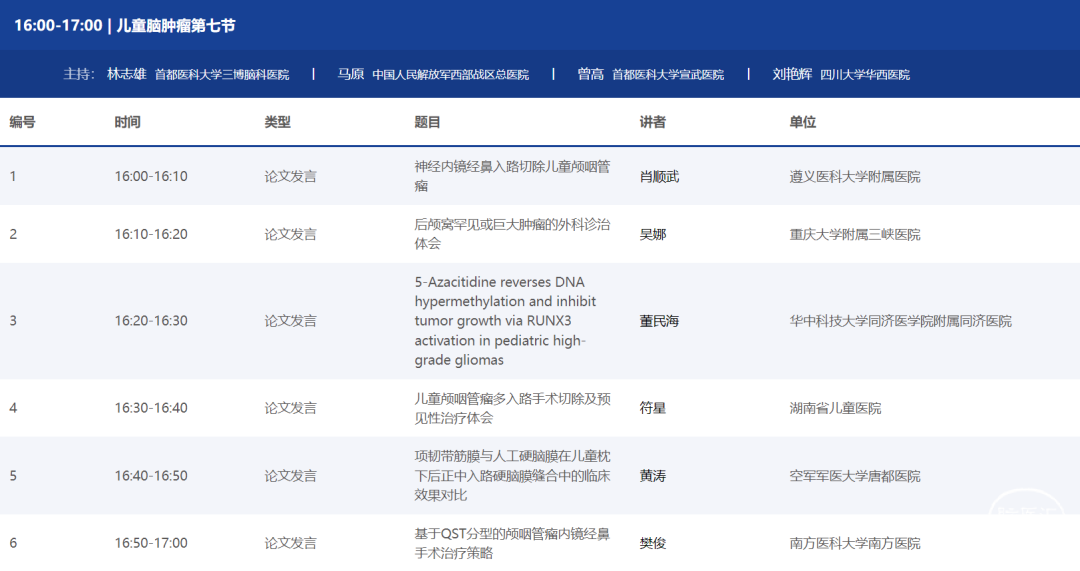Click the 时间 column header
The height and width of the screenshot is (571, 1080).
(x=128, y=122)
